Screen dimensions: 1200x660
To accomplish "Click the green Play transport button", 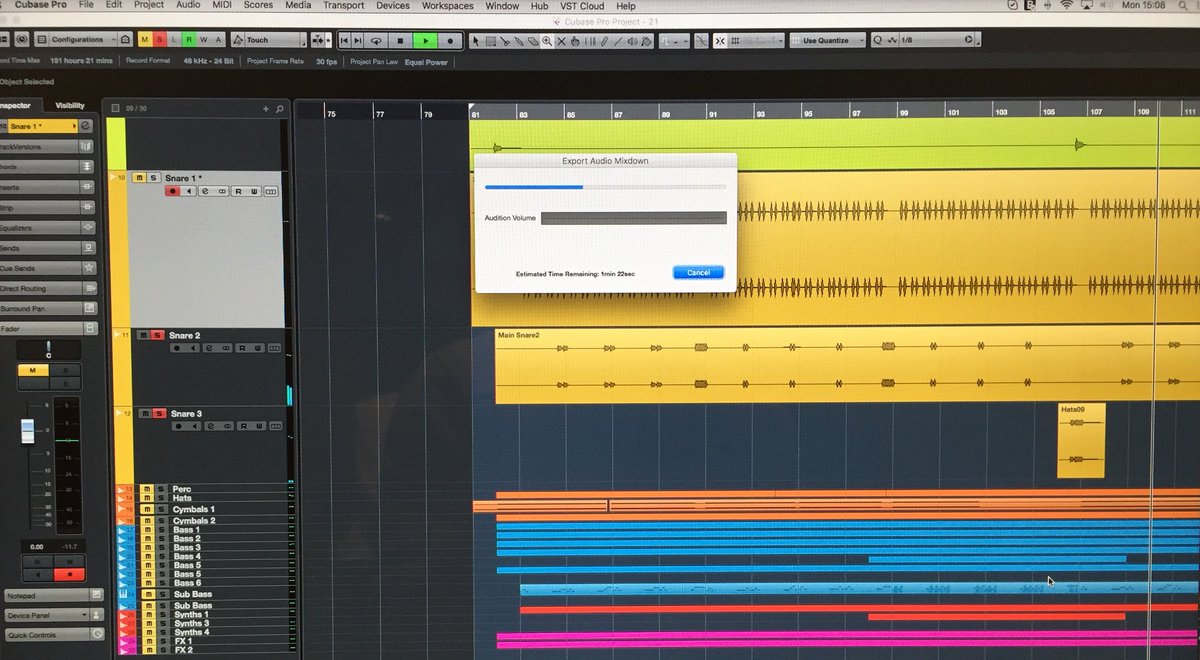I will (x=425, y=40).
